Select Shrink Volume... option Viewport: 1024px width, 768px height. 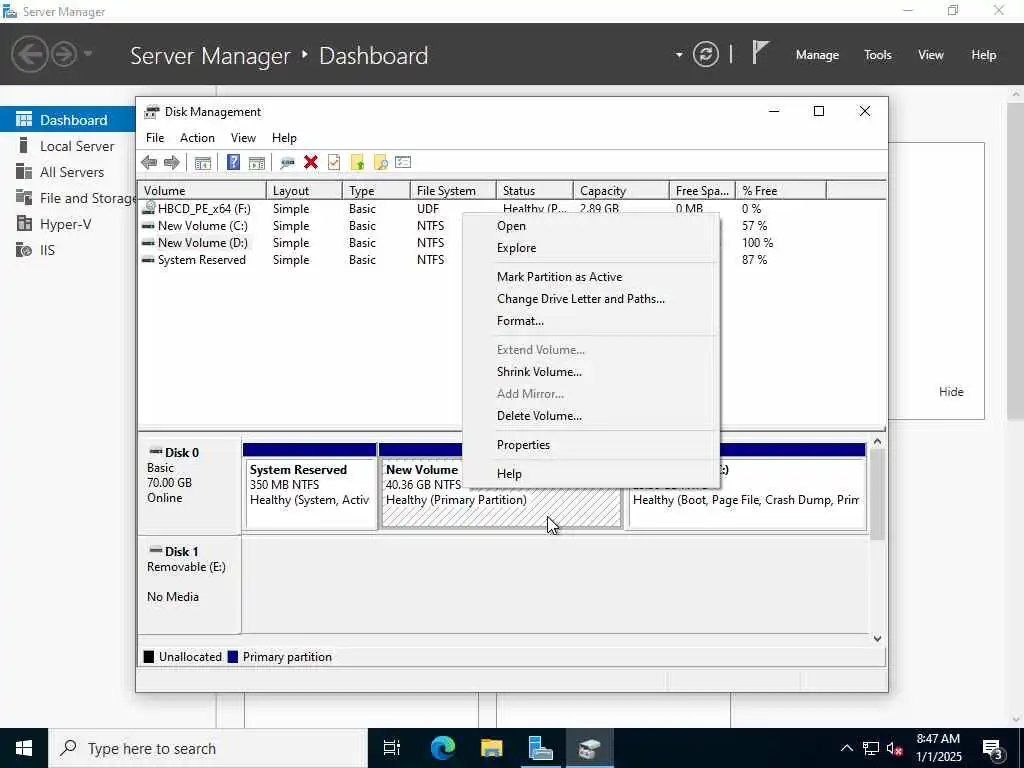[x=539, y=372]
